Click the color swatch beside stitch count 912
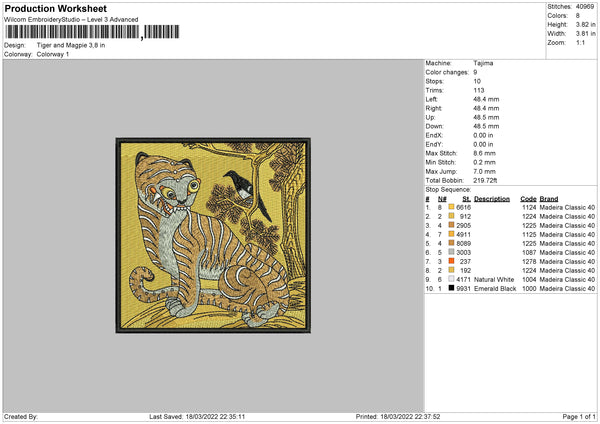 (x=452, y=216)
